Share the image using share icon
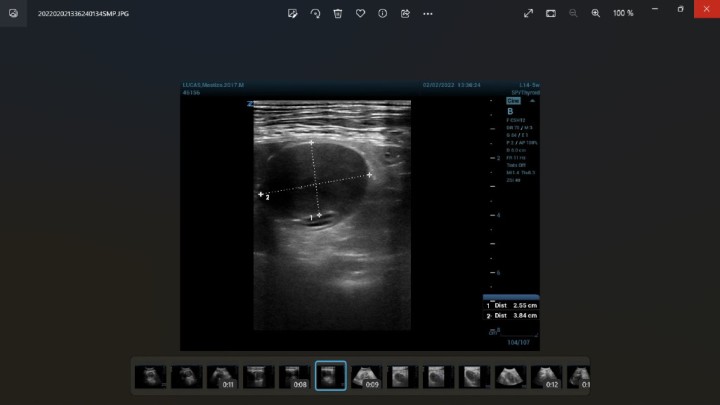The height and width of the screenshot is (405, 720). [x=405, y=13]
